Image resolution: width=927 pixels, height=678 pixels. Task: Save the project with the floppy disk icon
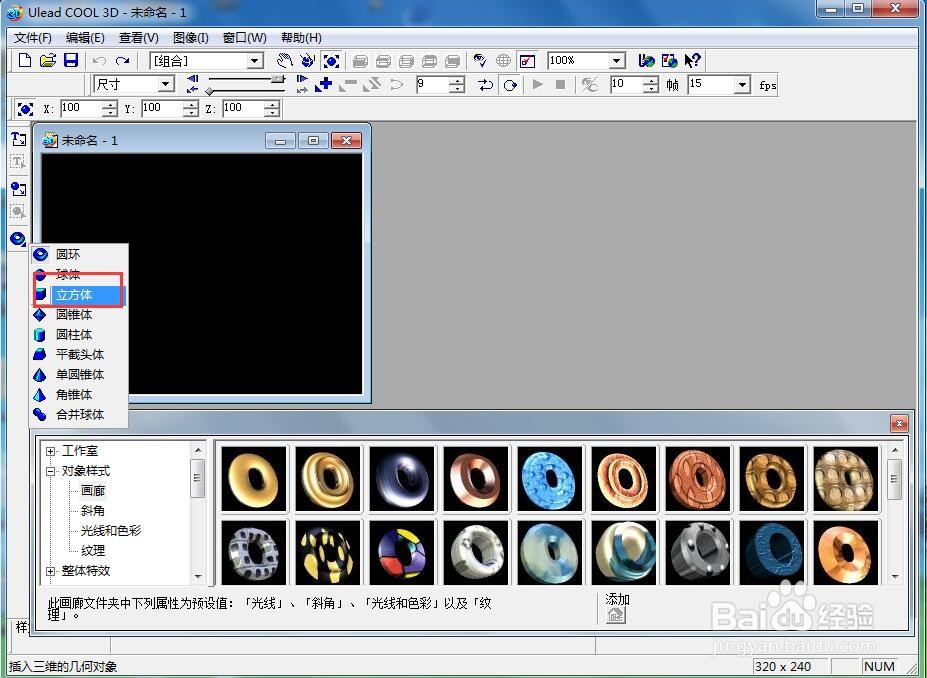pyautogui.click(x=71, y=60)
